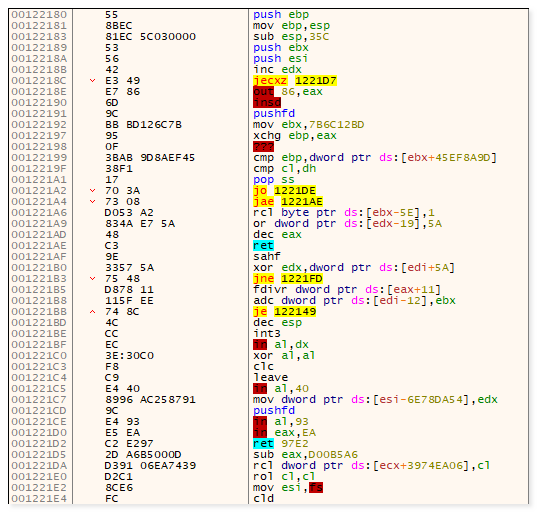Select the address 00122180
This screenshot has width=537, height=512.
click(39, 15)
